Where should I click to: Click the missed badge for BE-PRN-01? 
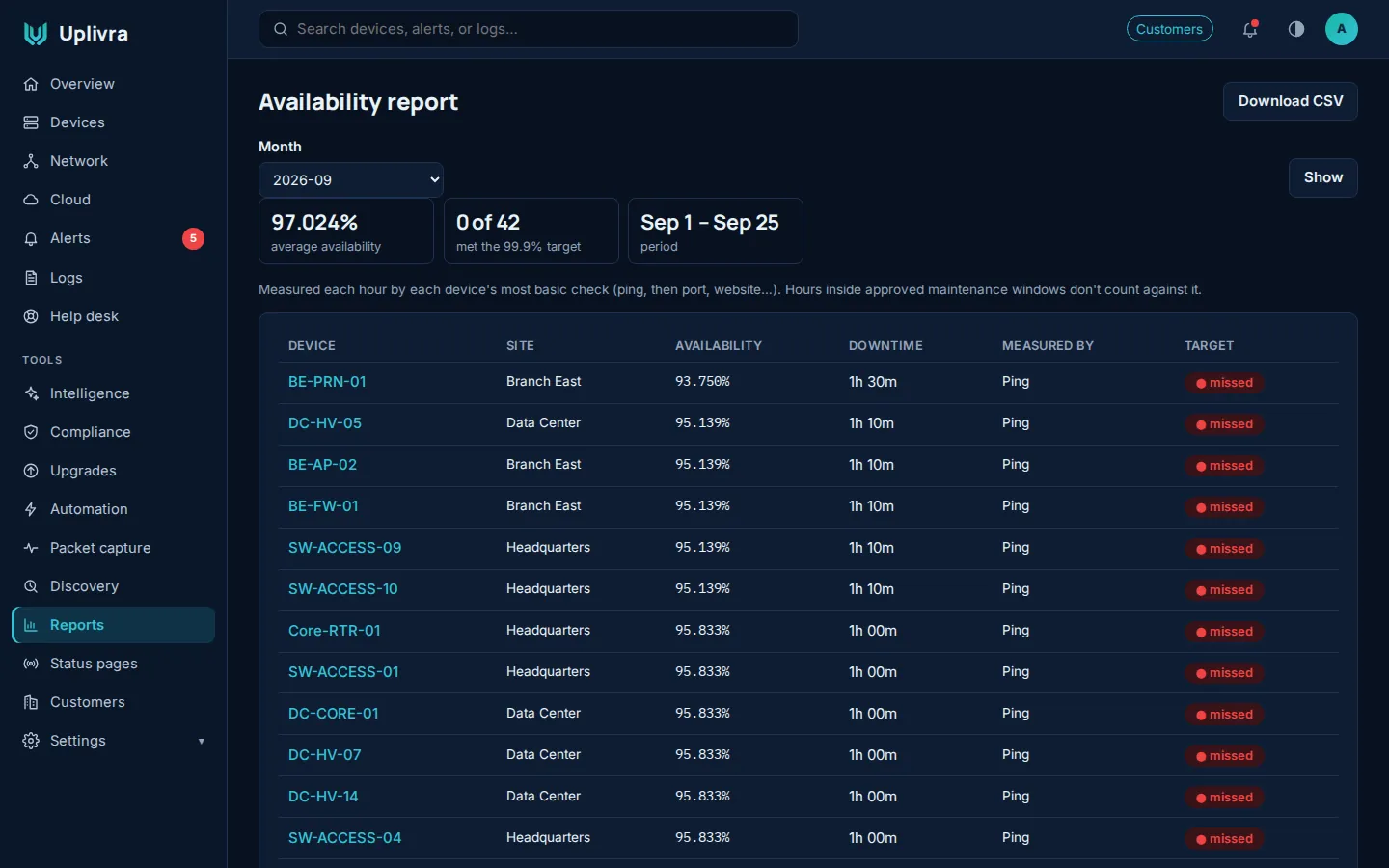coord(1224,383)
